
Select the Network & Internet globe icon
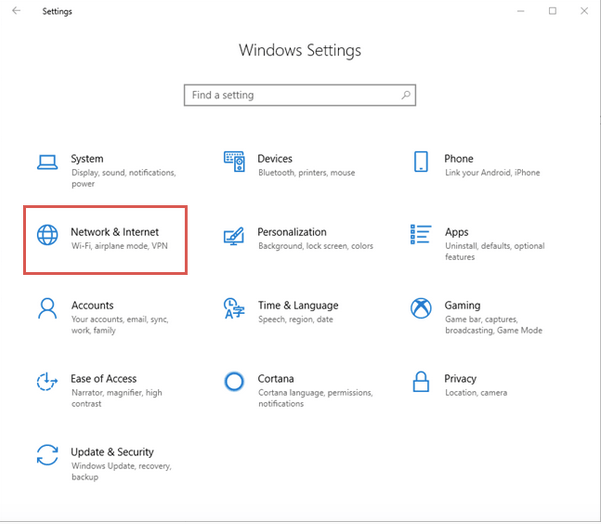pyautogui.click(x=47, y=235)
